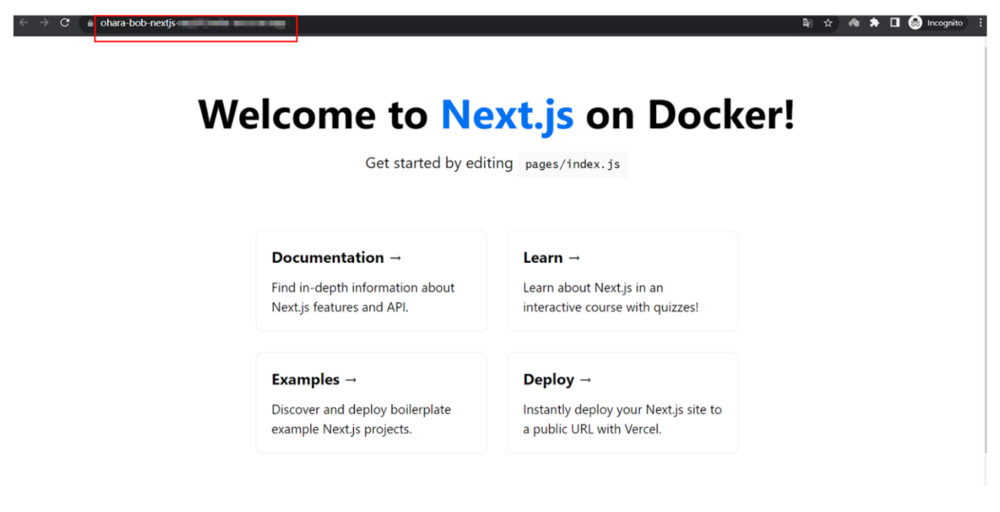This screenshot has height=512, width=1000.
Task: Toggle the browser side panel icon
Action: pos(895,23)
